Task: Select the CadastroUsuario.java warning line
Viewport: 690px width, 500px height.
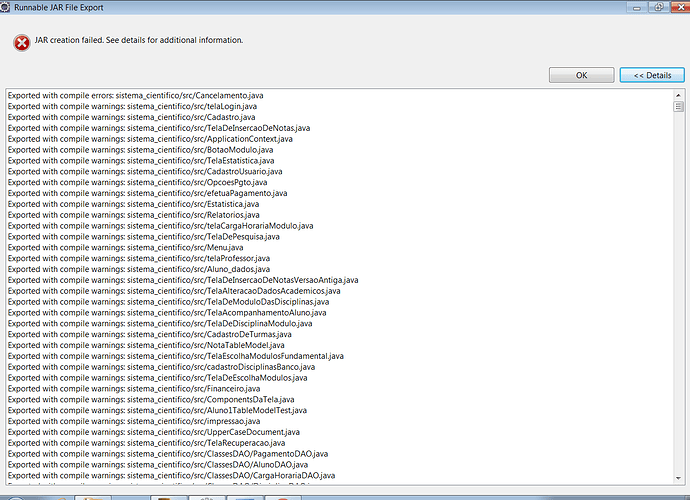Action: click(145, 172)
